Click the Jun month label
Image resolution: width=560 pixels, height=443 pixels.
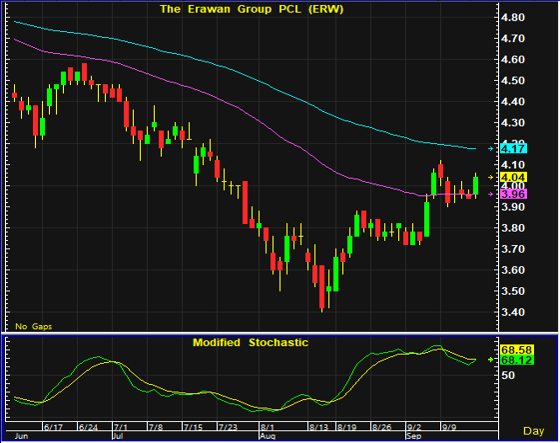[21, 436]
